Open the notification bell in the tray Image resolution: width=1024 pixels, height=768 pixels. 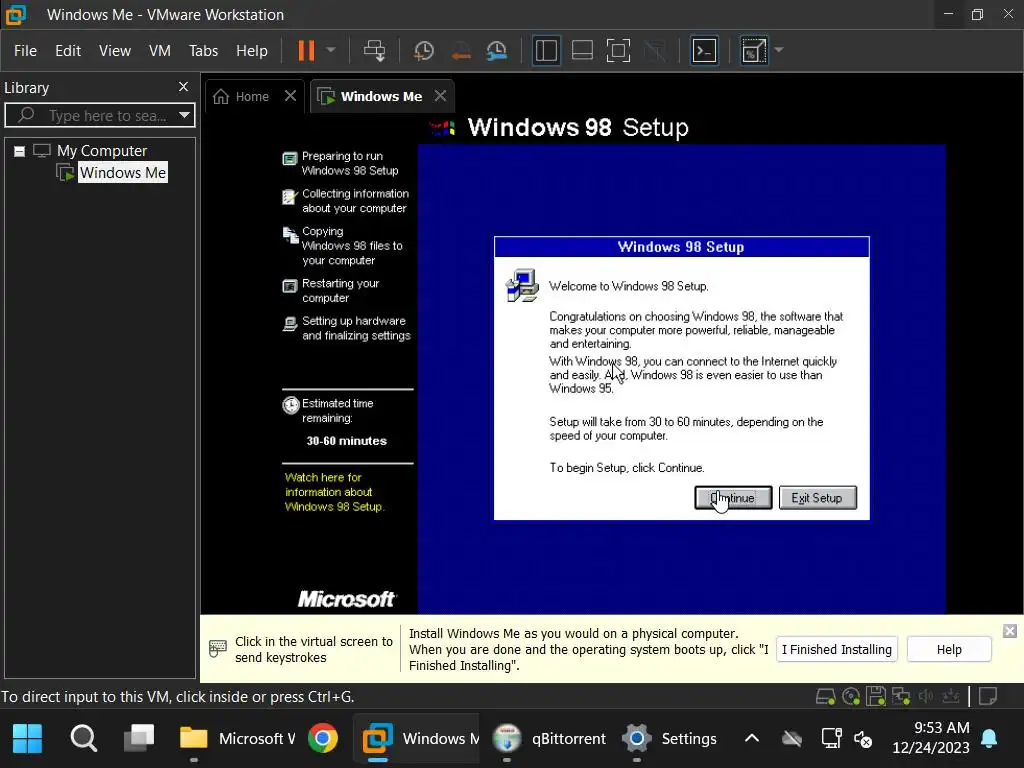click(x=989, y=739)
